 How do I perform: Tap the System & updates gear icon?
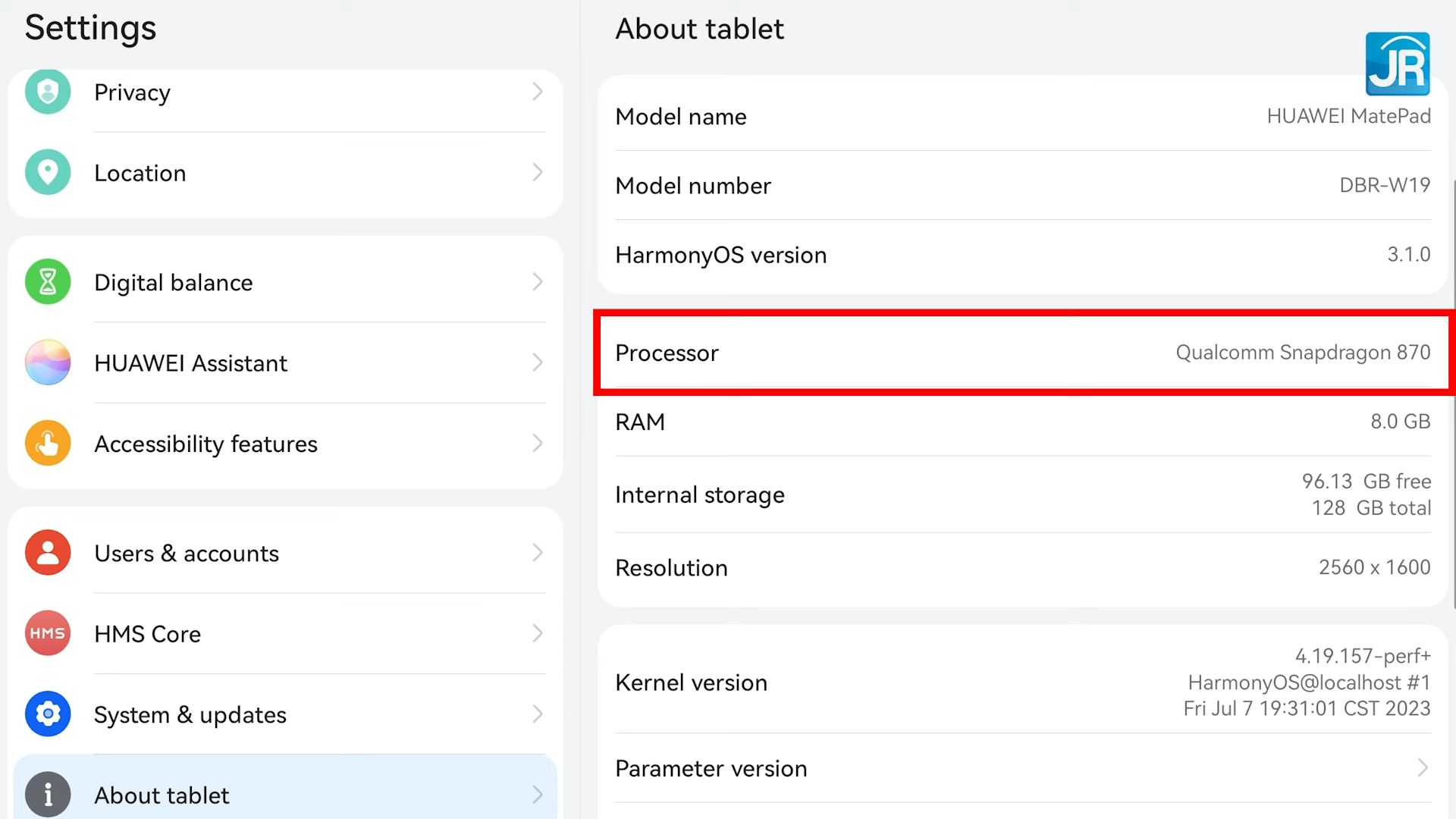[x=48, y=714]
